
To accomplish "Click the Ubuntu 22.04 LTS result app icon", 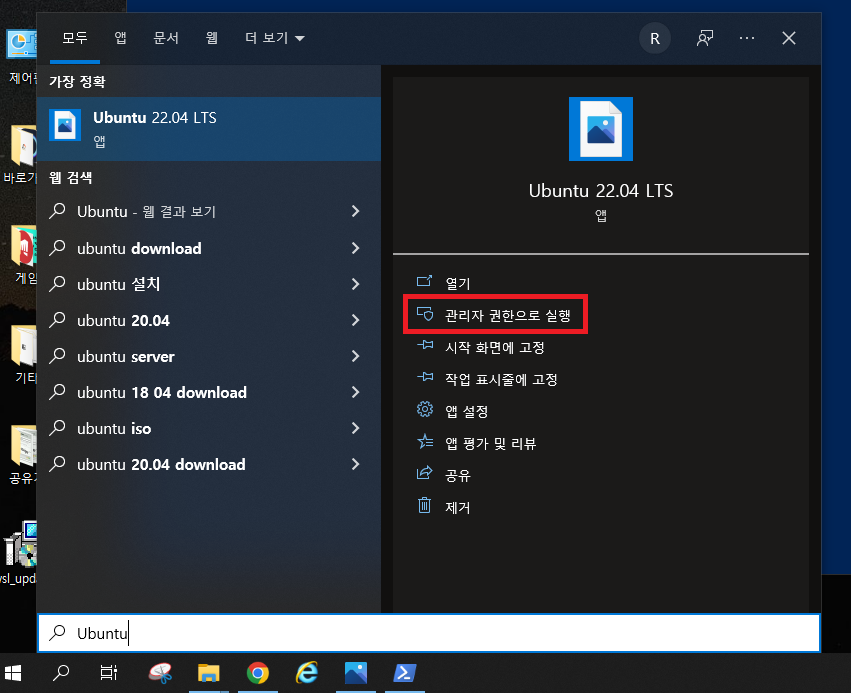I will 65,125.
